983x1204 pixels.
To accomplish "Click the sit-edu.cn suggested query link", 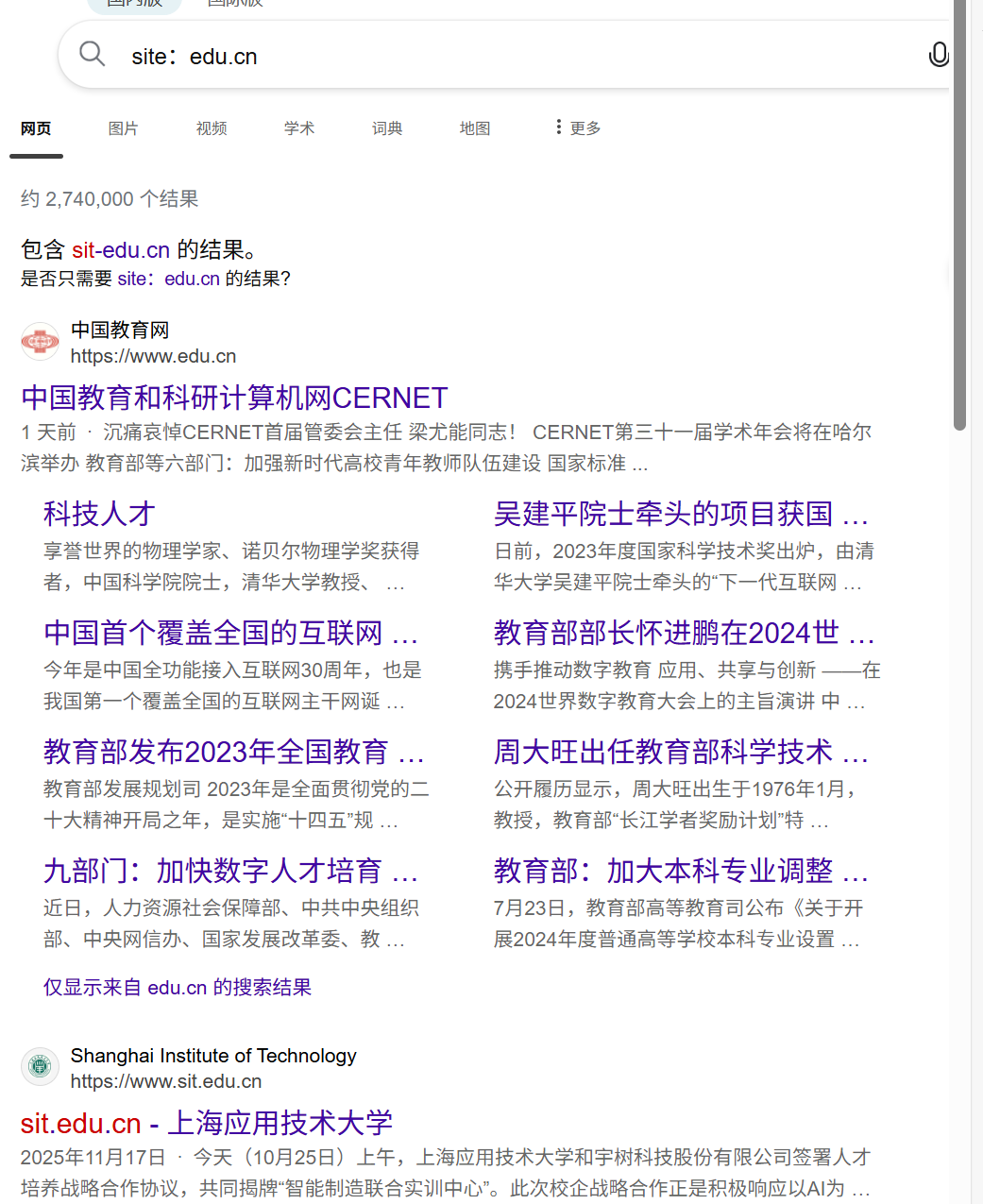I will coord(121,250).
